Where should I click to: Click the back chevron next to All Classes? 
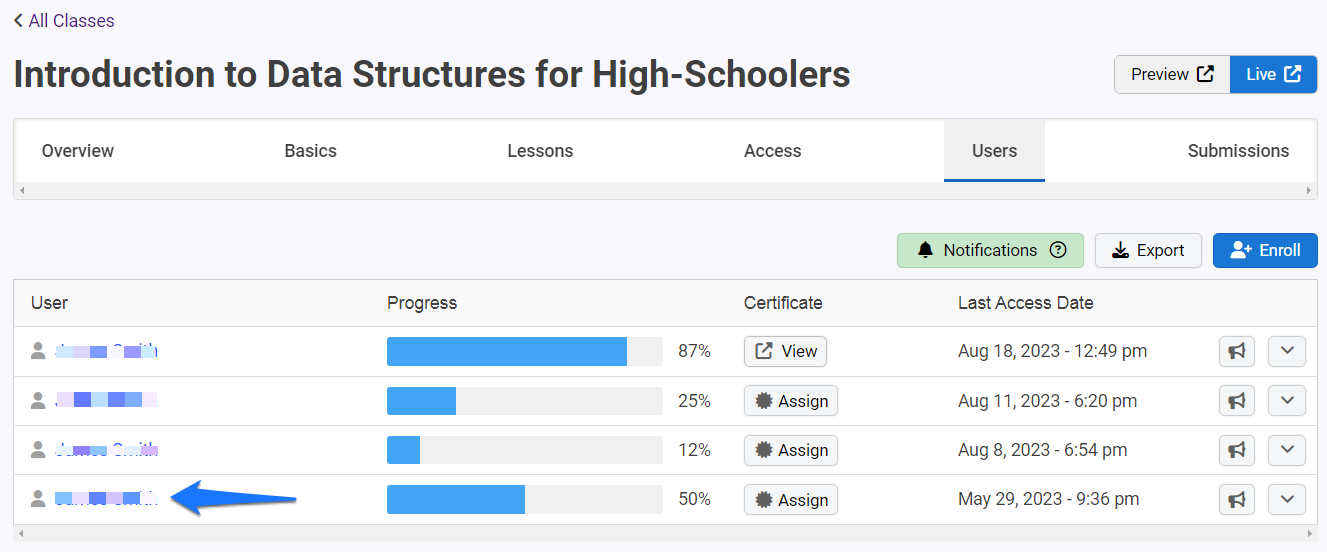(18, 20)
